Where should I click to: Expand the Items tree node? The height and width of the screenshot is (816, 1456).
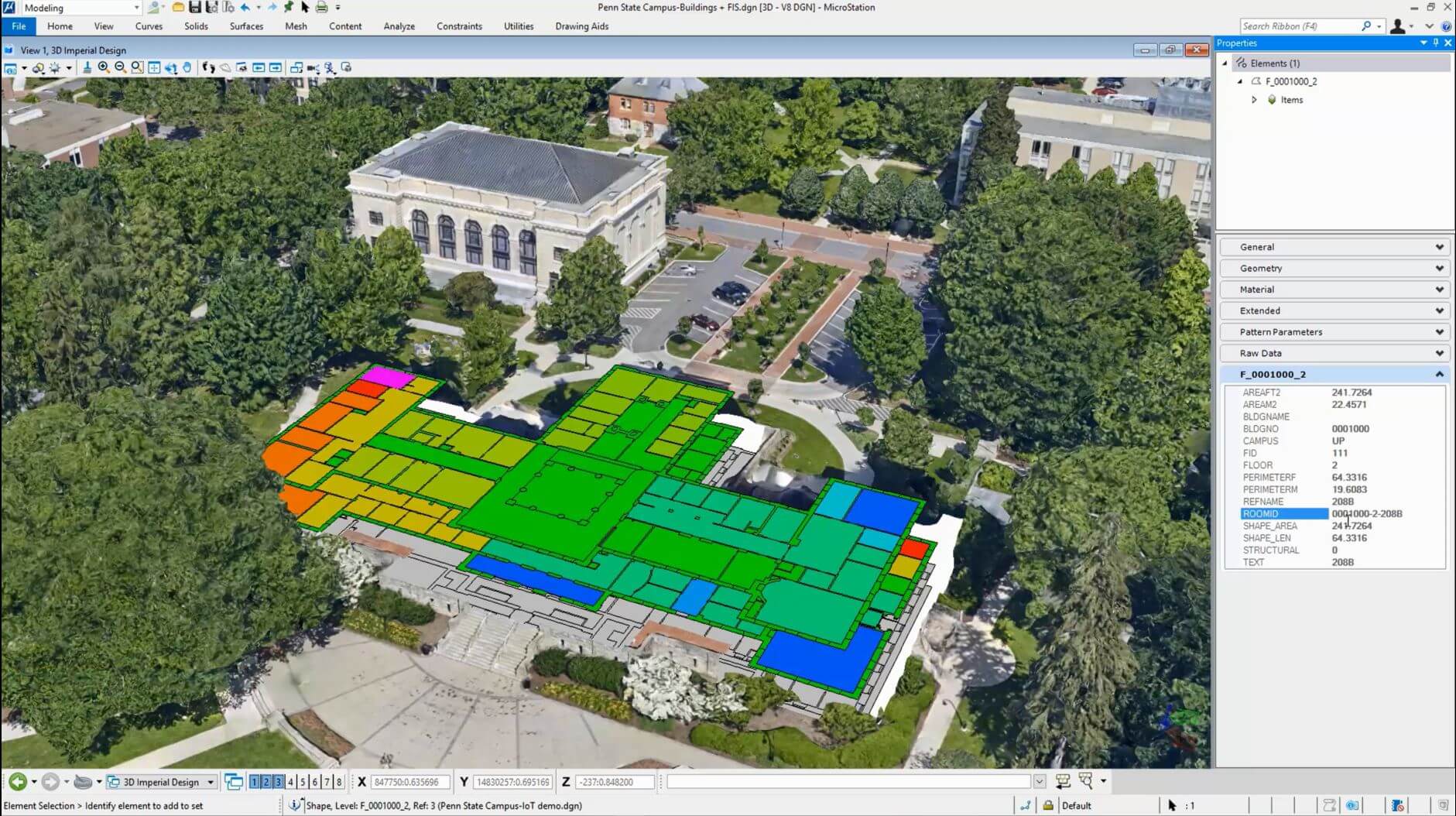[x=1254, y=100]
